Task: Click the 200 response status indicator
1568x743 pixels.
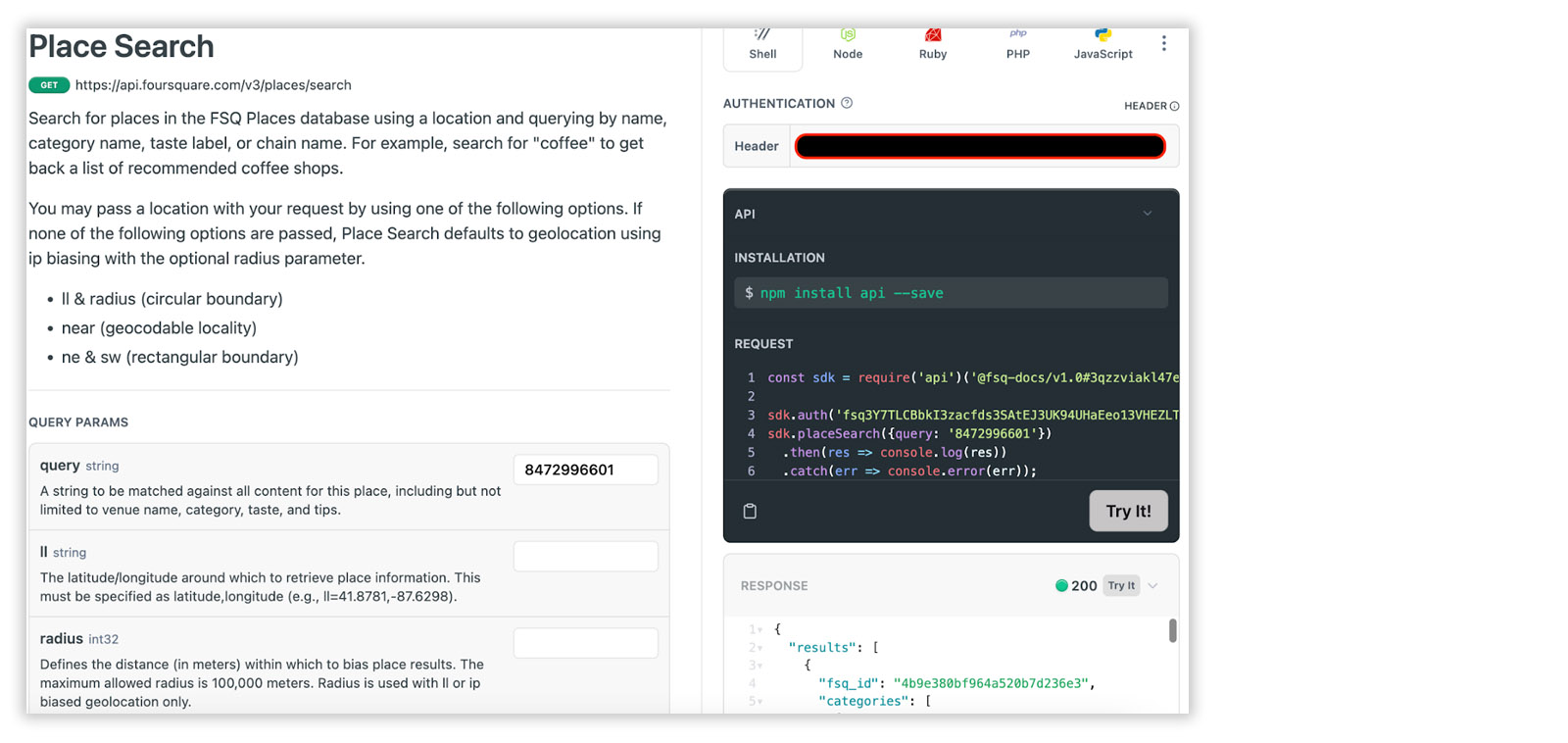Action: (x=1076, y=586)
